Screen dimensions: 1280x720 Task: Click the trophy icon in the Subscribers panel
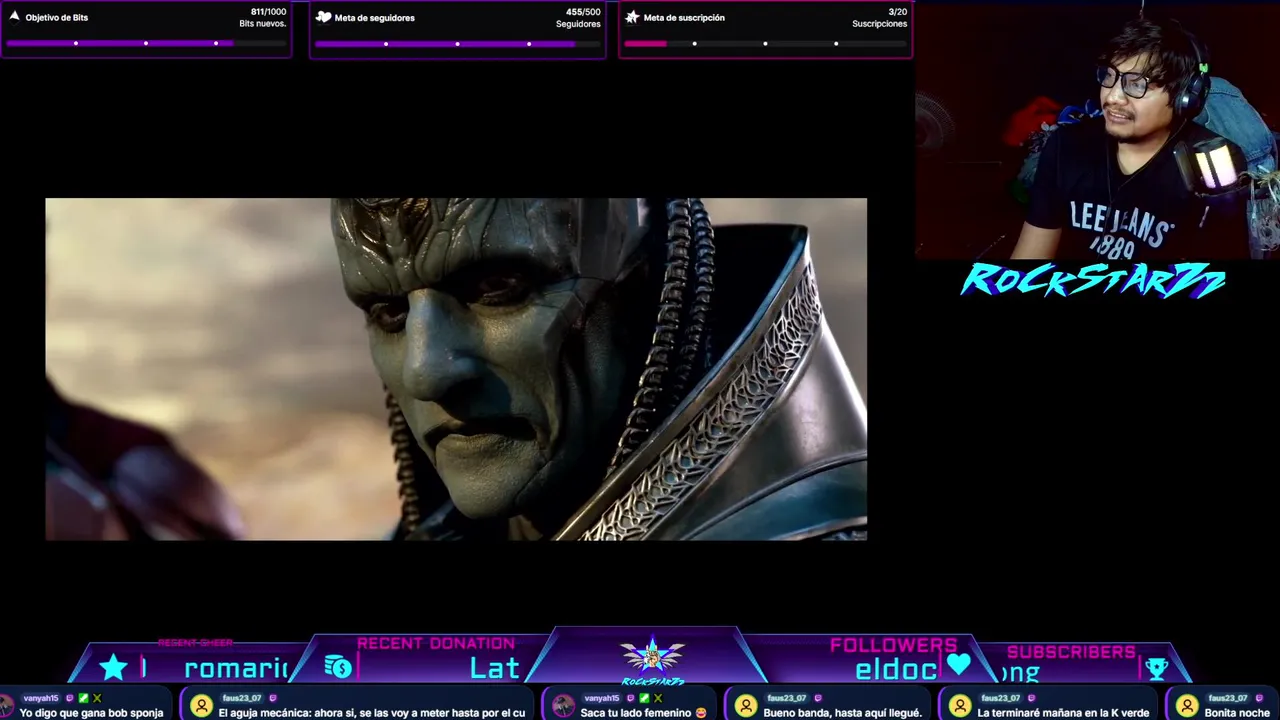(x=1156, y=668)
